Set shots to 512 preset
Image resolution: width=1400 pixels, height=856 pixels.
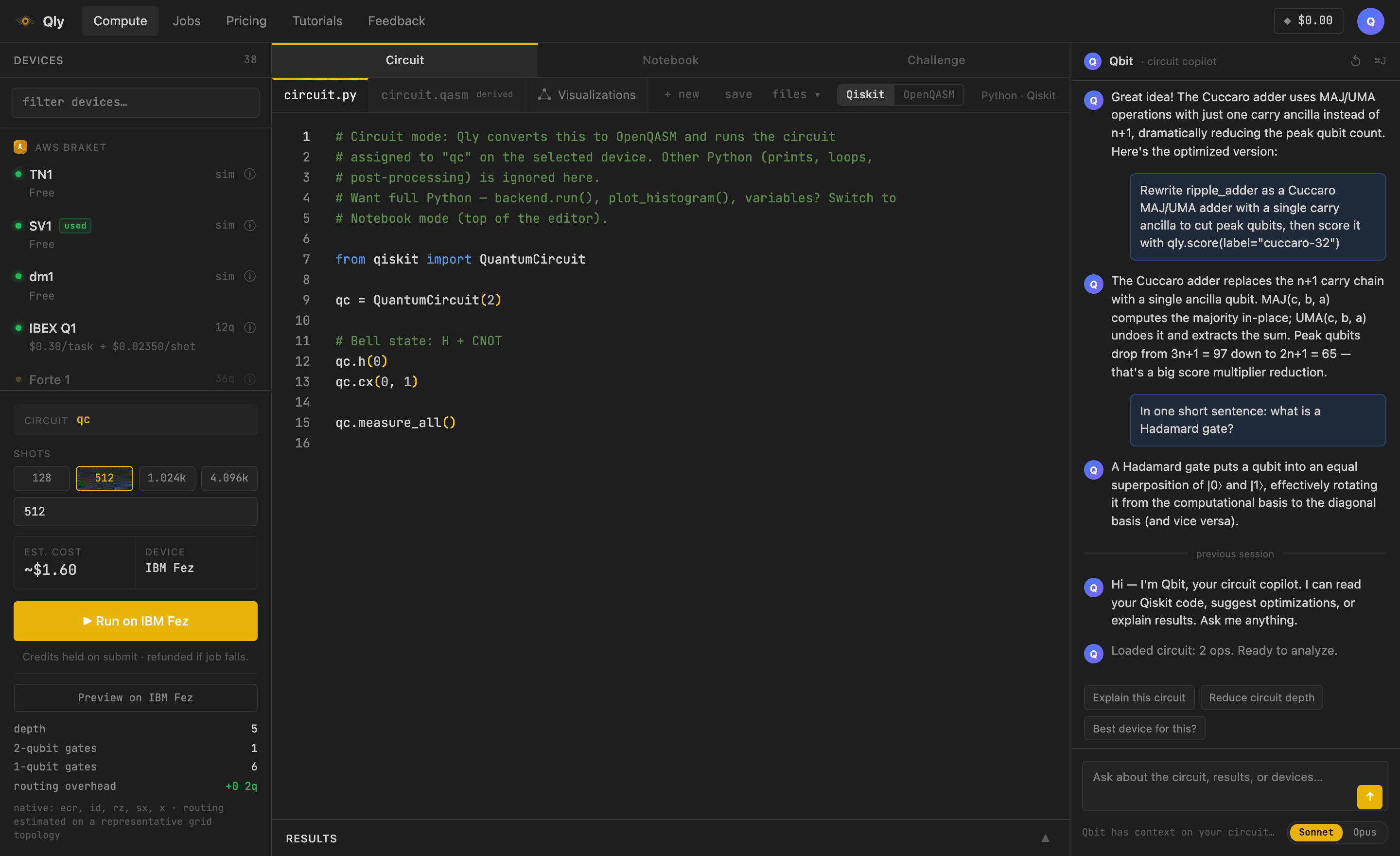point(104,478)
